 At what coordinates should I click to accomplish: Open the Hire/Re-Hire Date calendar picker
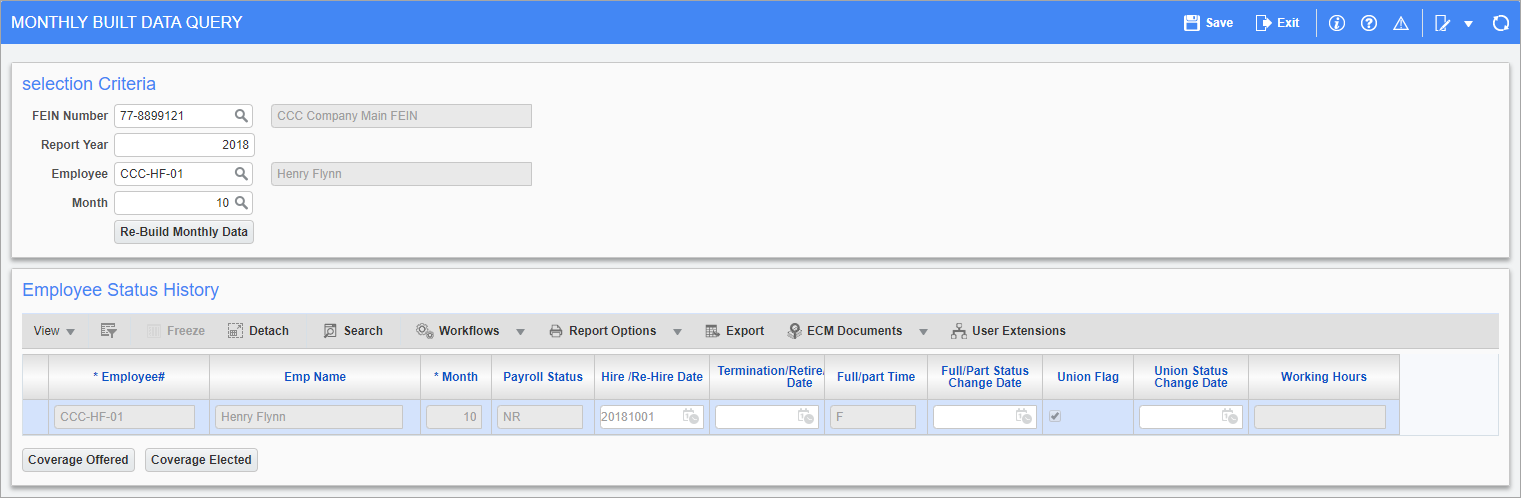tap(691, 417)
